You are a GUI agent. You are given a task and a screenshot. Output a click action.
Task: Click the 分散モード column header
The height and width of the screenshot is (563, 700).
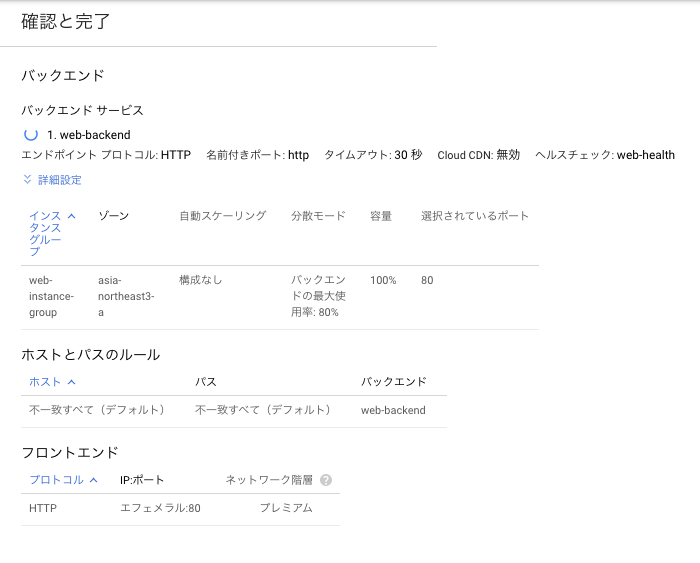(x=318, y=216)
